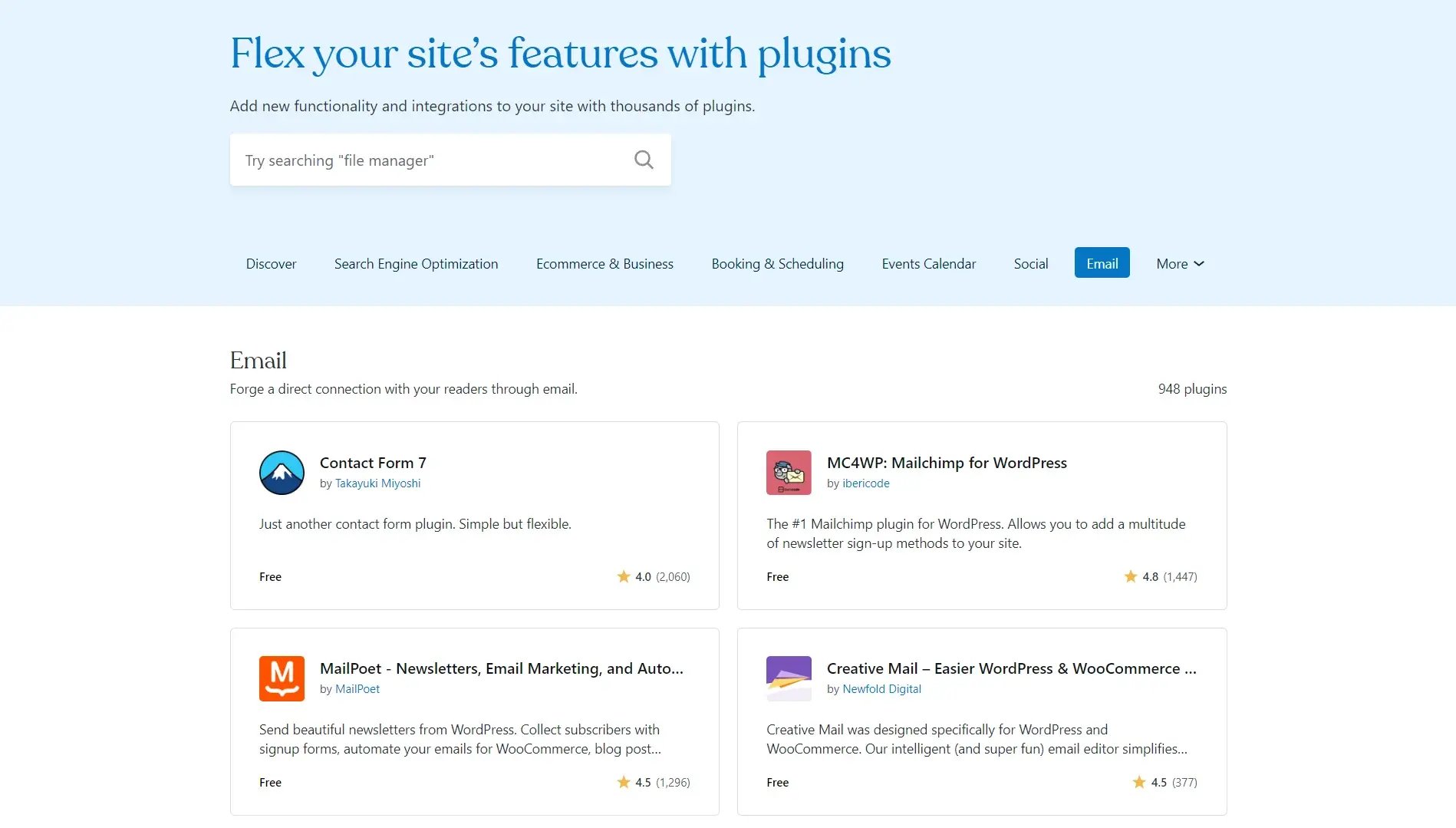Visit the MailPoet author link
Image resolution: width=1456 pixels, height=828 pixels.
[357, 689]
